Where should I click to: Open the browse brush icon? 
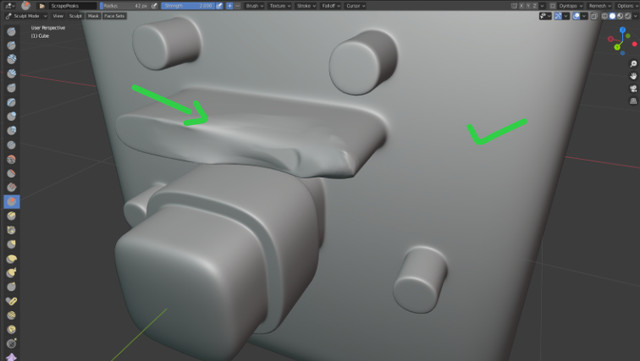coord(42,6)
